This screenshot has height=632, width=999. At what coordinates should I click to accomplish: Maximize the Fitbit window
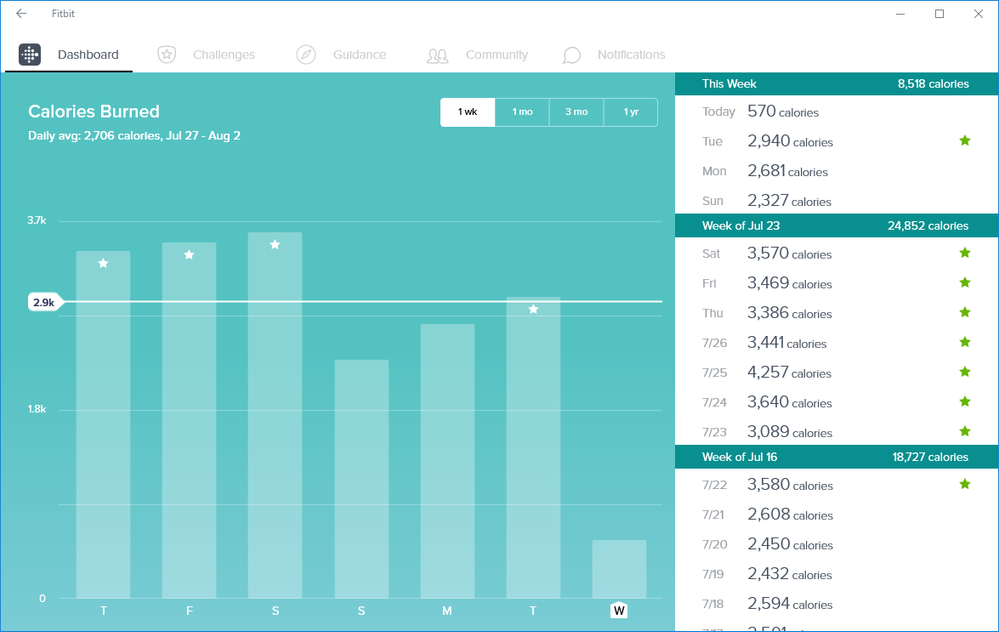[x=939, y=13]
